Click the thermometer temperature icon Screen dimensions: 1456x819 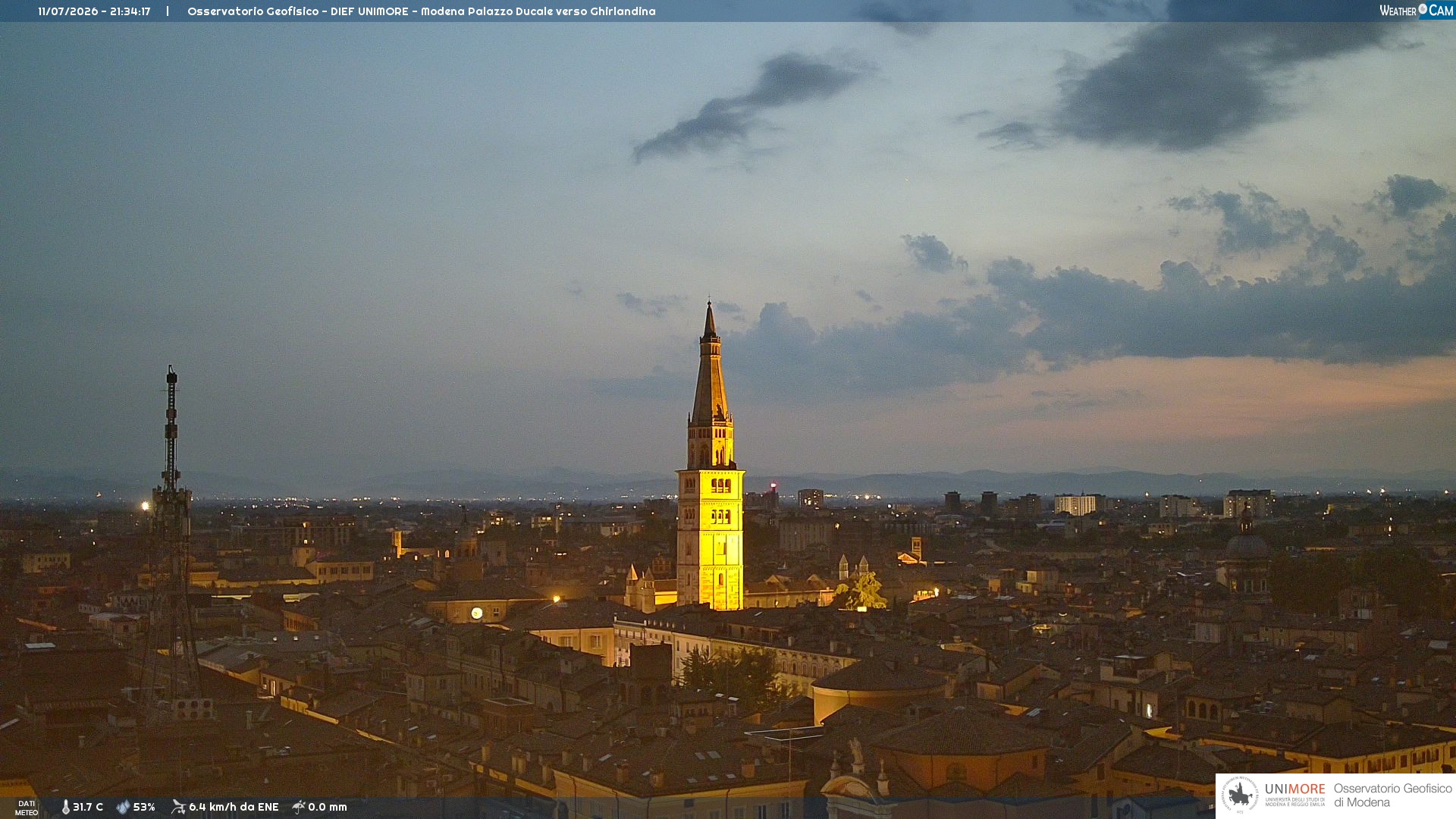(x=65, y=807)
